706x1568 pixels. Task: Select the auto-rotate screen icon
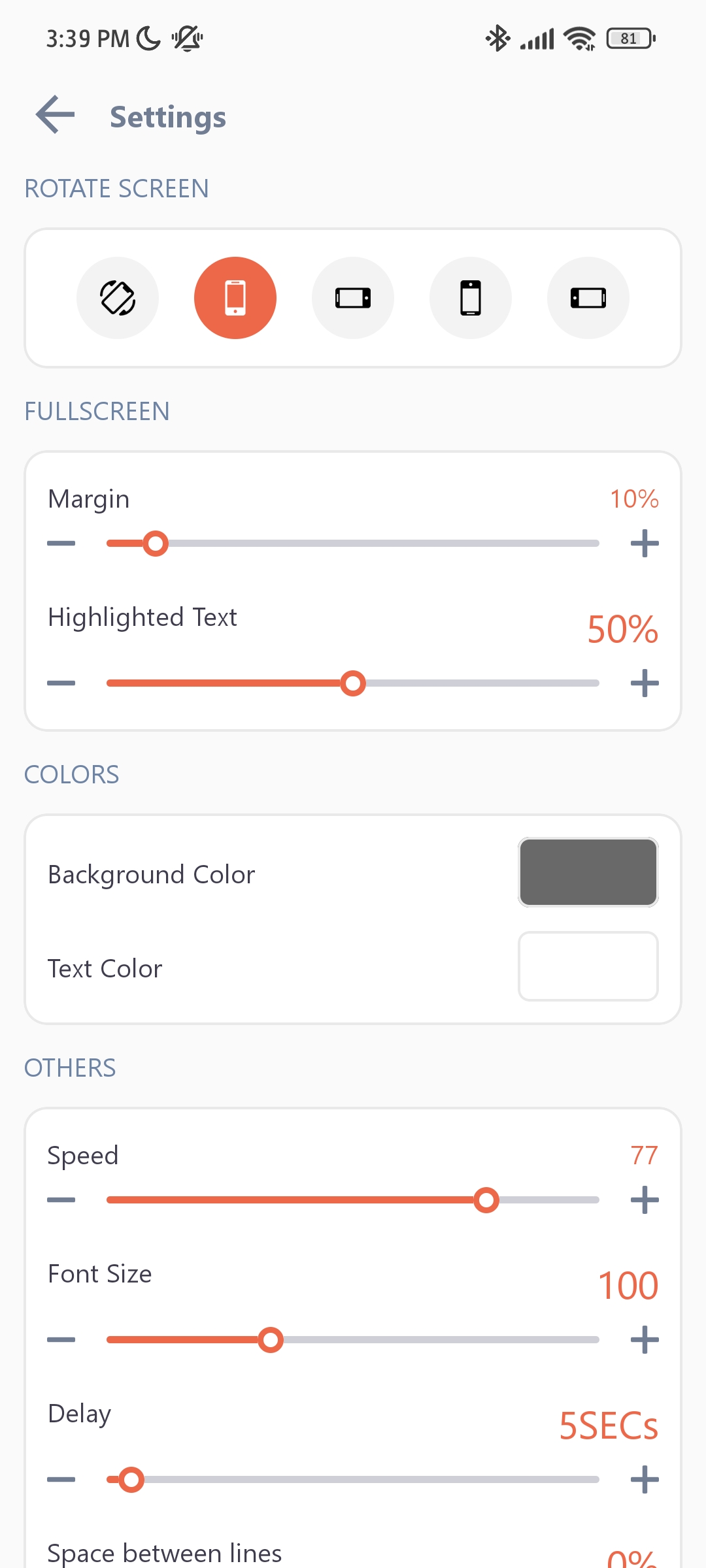click(x=118, y=298)
